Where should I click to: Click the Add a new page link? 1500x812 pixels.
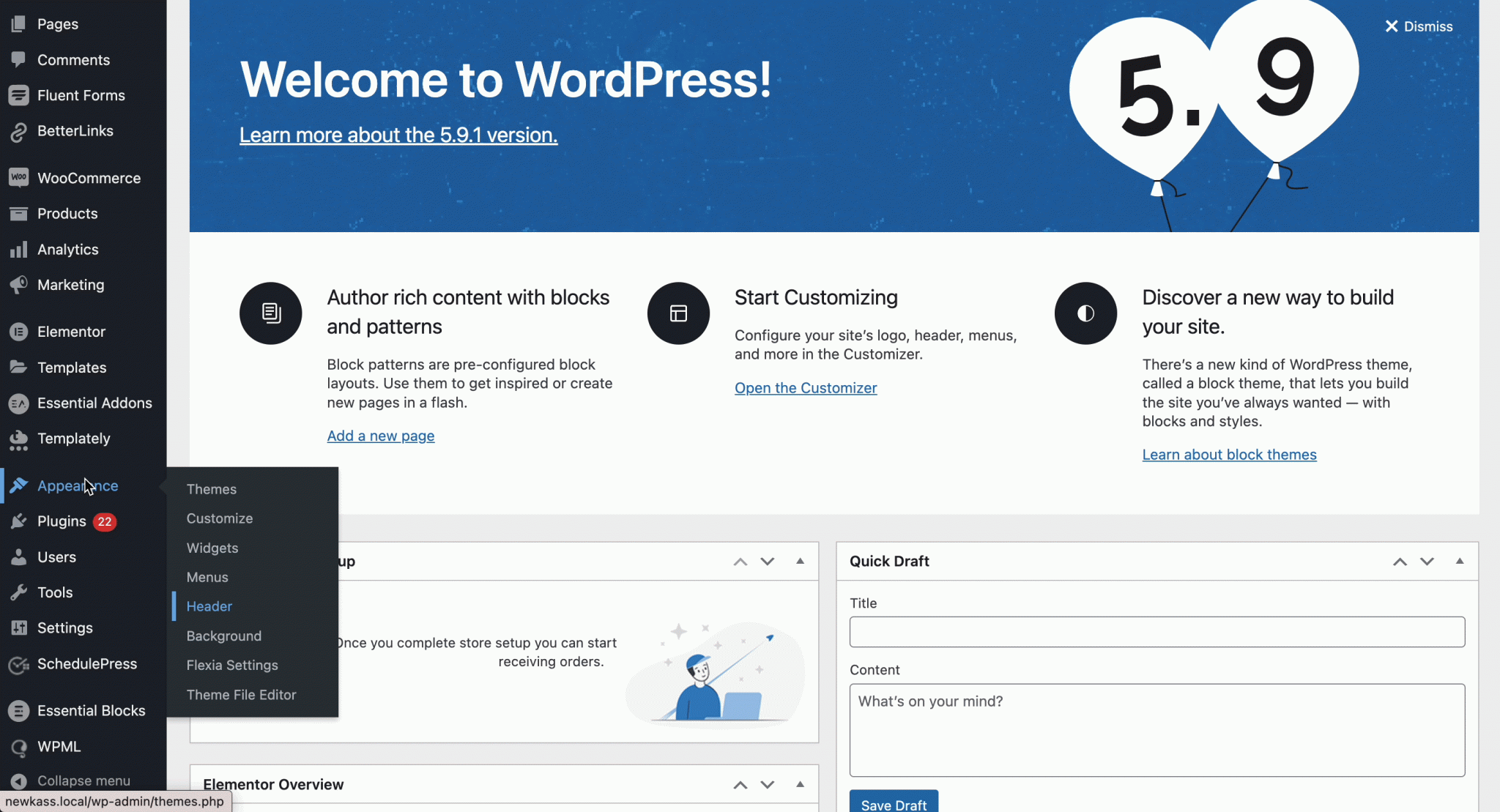click(380, 435)
